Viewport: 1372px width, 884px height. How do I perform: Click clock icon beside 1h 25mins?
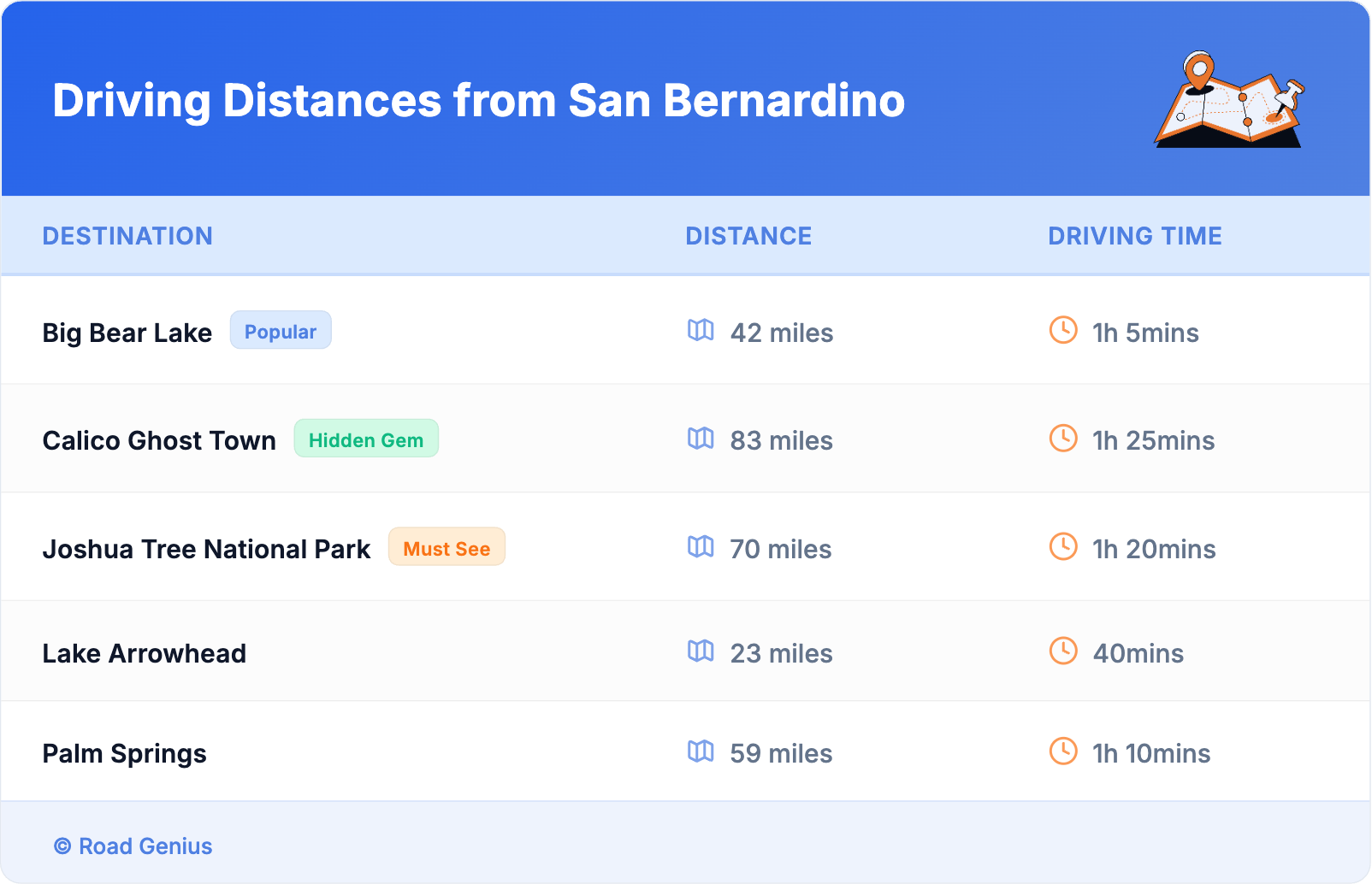click(x=1063, y=439)
